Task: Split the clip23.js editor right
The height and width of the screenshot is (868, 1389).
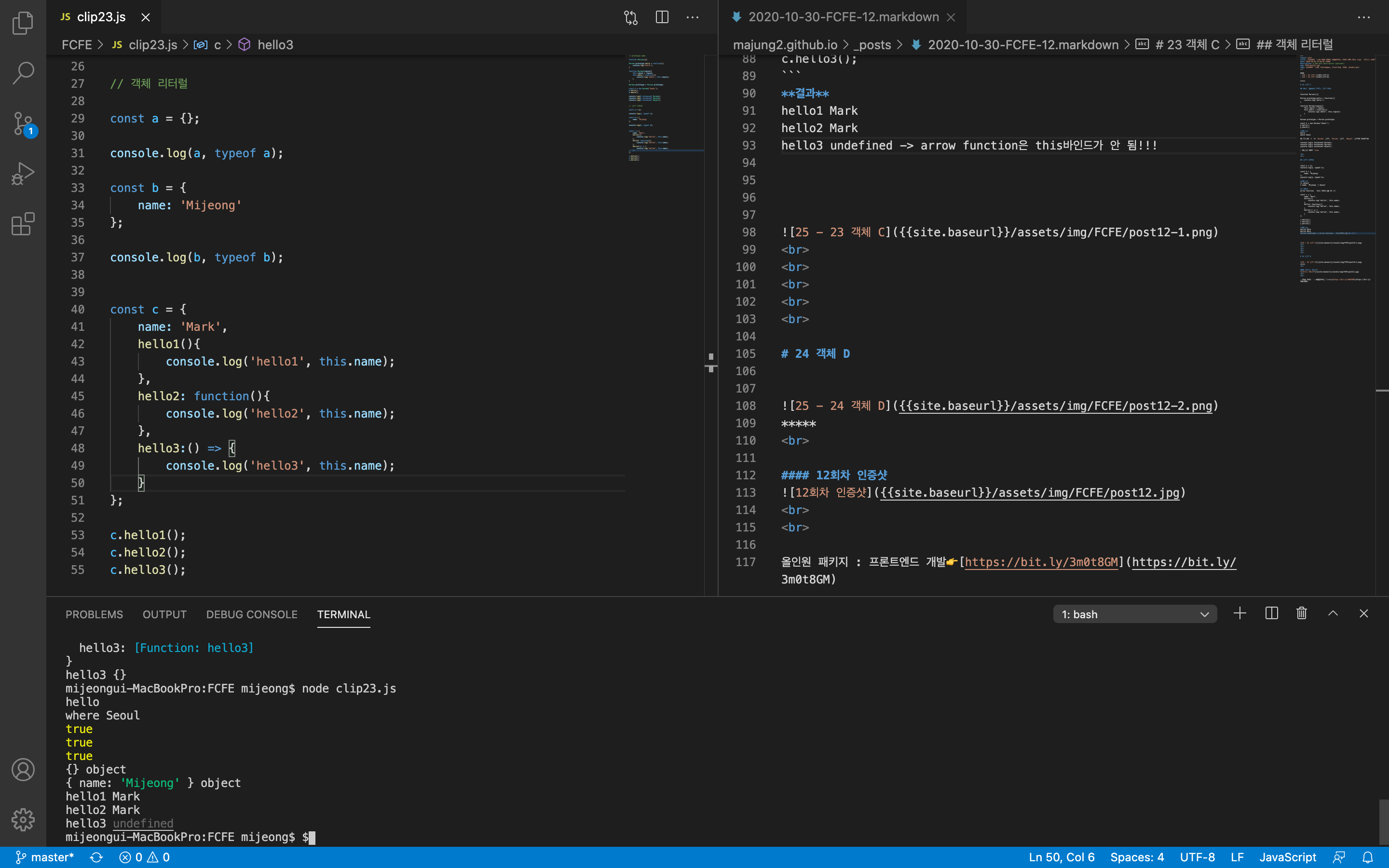Action: pyautogui.click(x=662, y=17)
